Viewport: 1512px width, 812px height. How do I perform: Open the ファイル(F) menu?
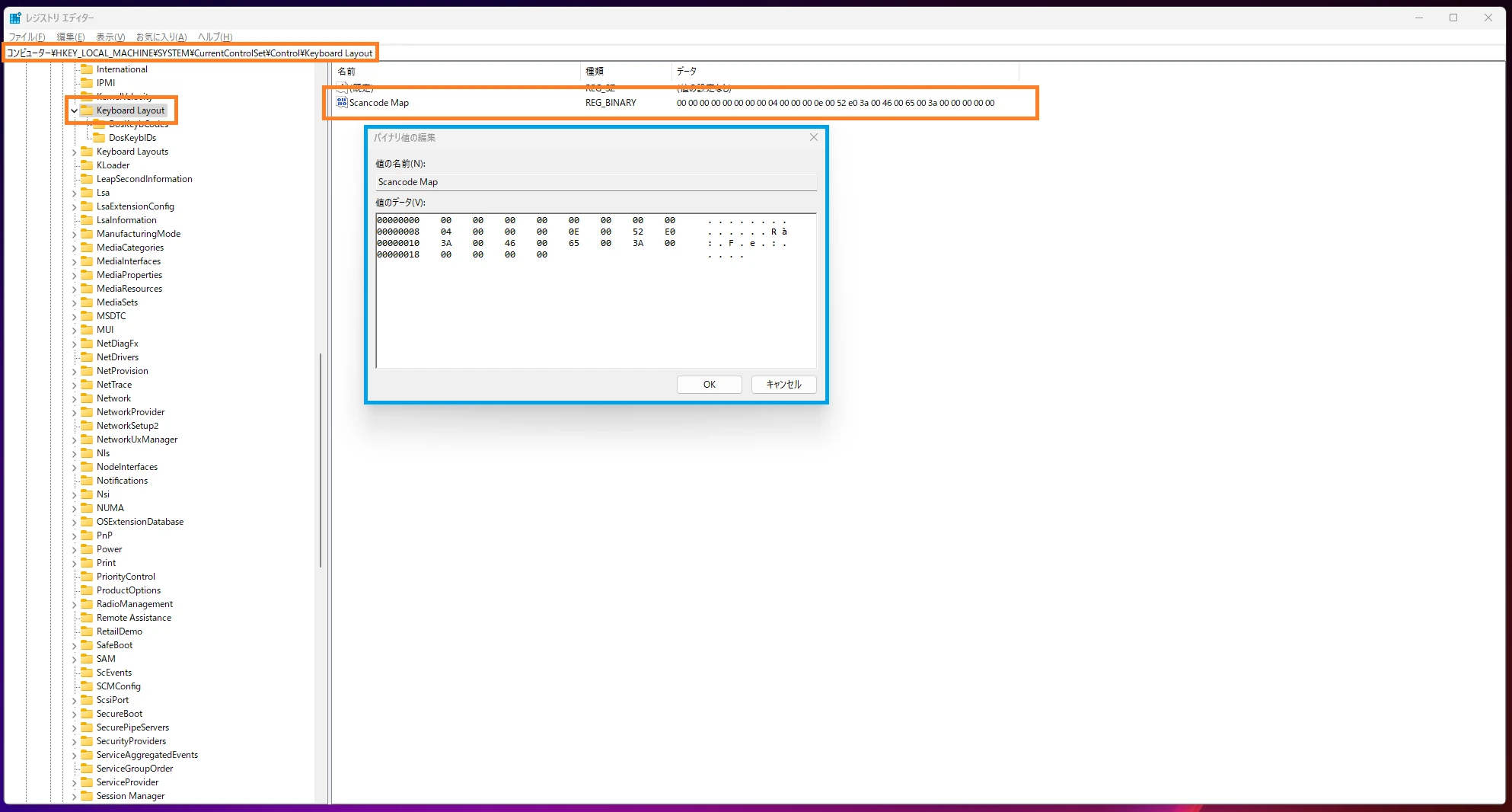tap(27, 37)
